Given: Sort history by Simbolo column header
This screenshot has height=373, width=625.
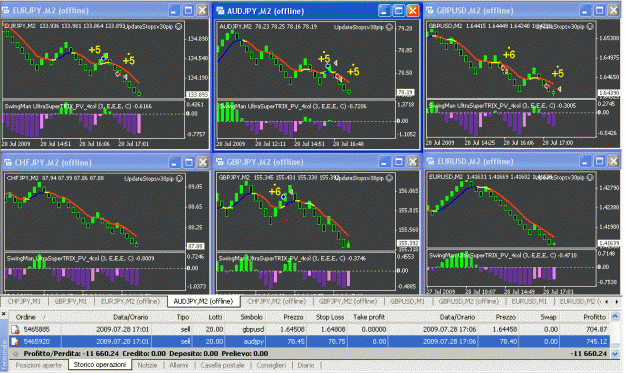Looking at the screenshot, I should (x=251, y=317).
